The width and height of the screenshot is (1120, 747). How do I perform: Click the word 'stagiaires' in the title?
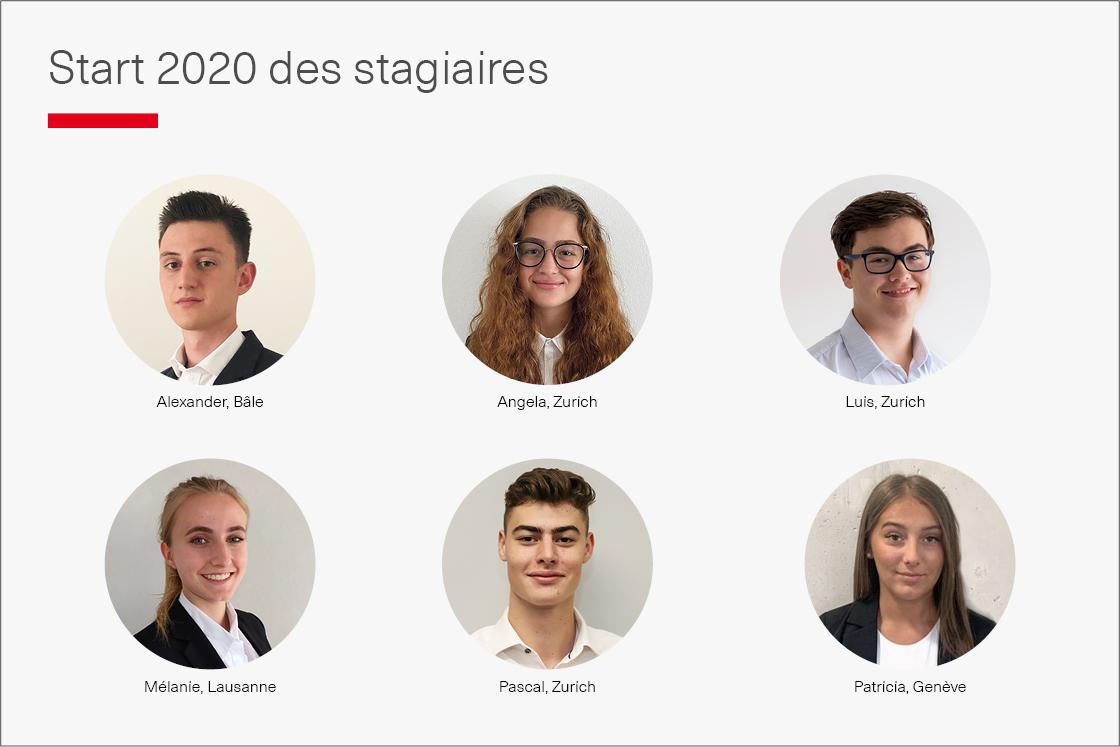[x=451, y=71]
